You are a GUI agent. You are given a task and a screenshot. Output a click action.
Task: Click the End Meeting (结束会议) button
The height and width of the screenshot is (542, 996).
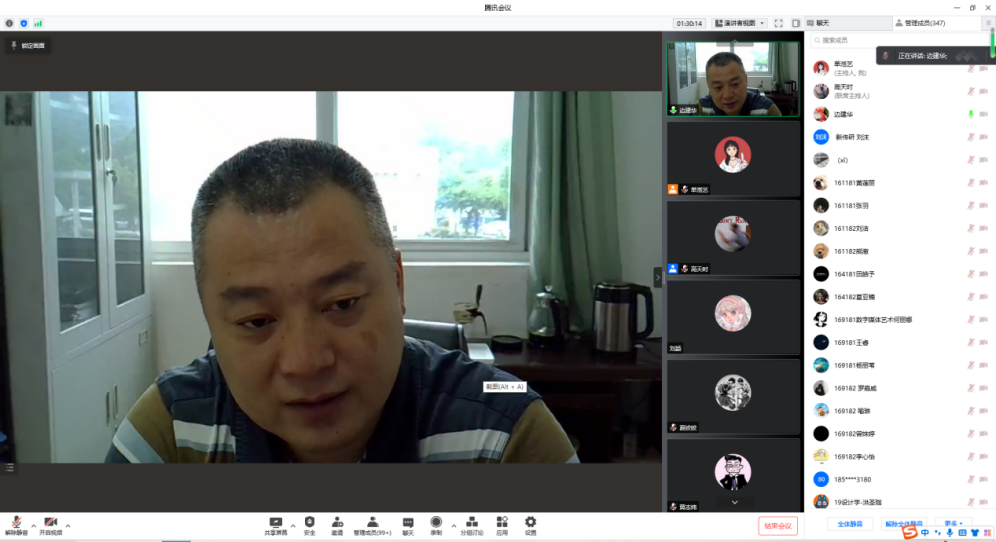(777, 525)
